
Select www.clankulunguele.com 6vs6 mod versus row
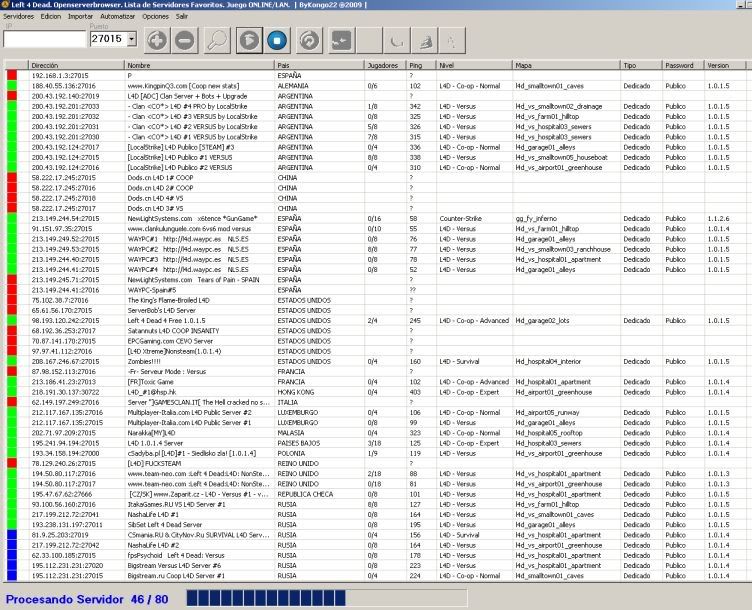[x=376, y=229]
